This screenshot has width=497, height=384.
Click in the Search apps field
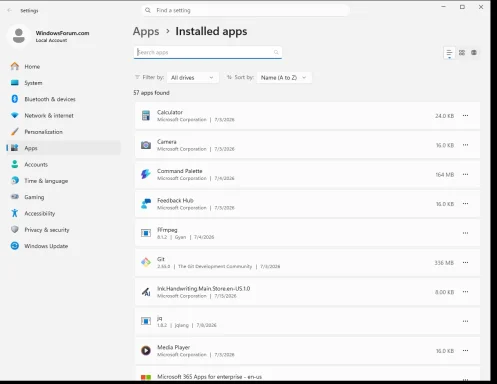(x=208, y=52)
